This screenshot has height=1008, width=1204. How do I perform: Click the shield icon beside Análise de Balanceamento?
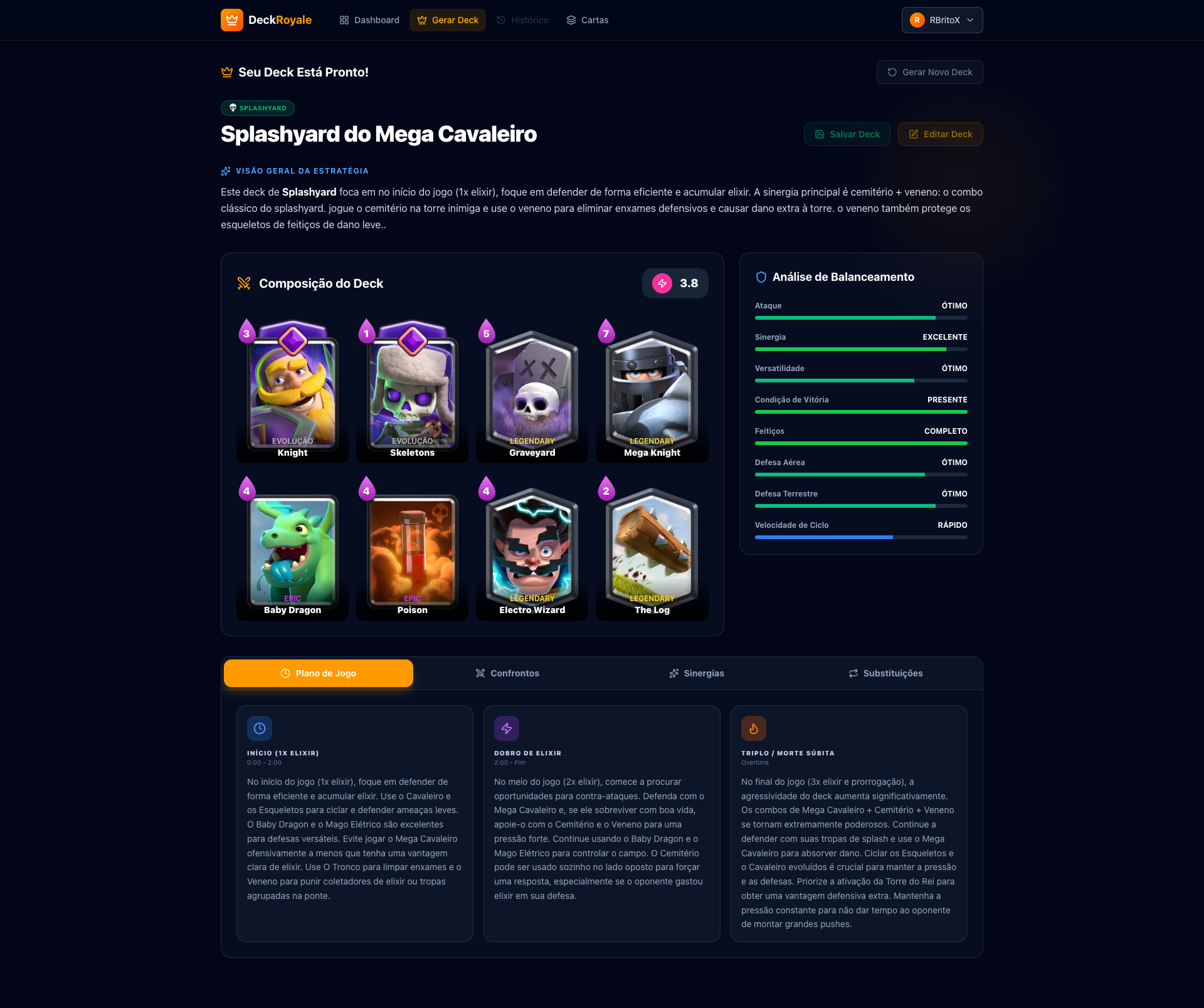tap(761, 277)
